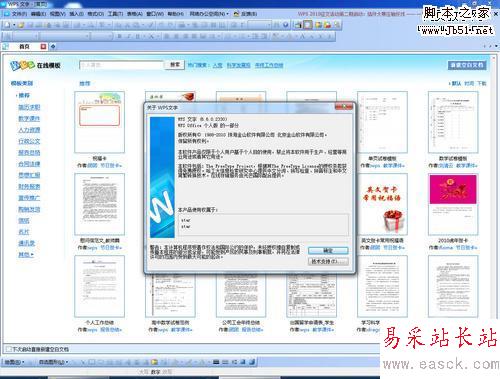The height and width of the screenshot is (379, 500).
Task: Select the 个人工作总结 template thumbnail
Action: pyautogui.click(x=99, y=286)
